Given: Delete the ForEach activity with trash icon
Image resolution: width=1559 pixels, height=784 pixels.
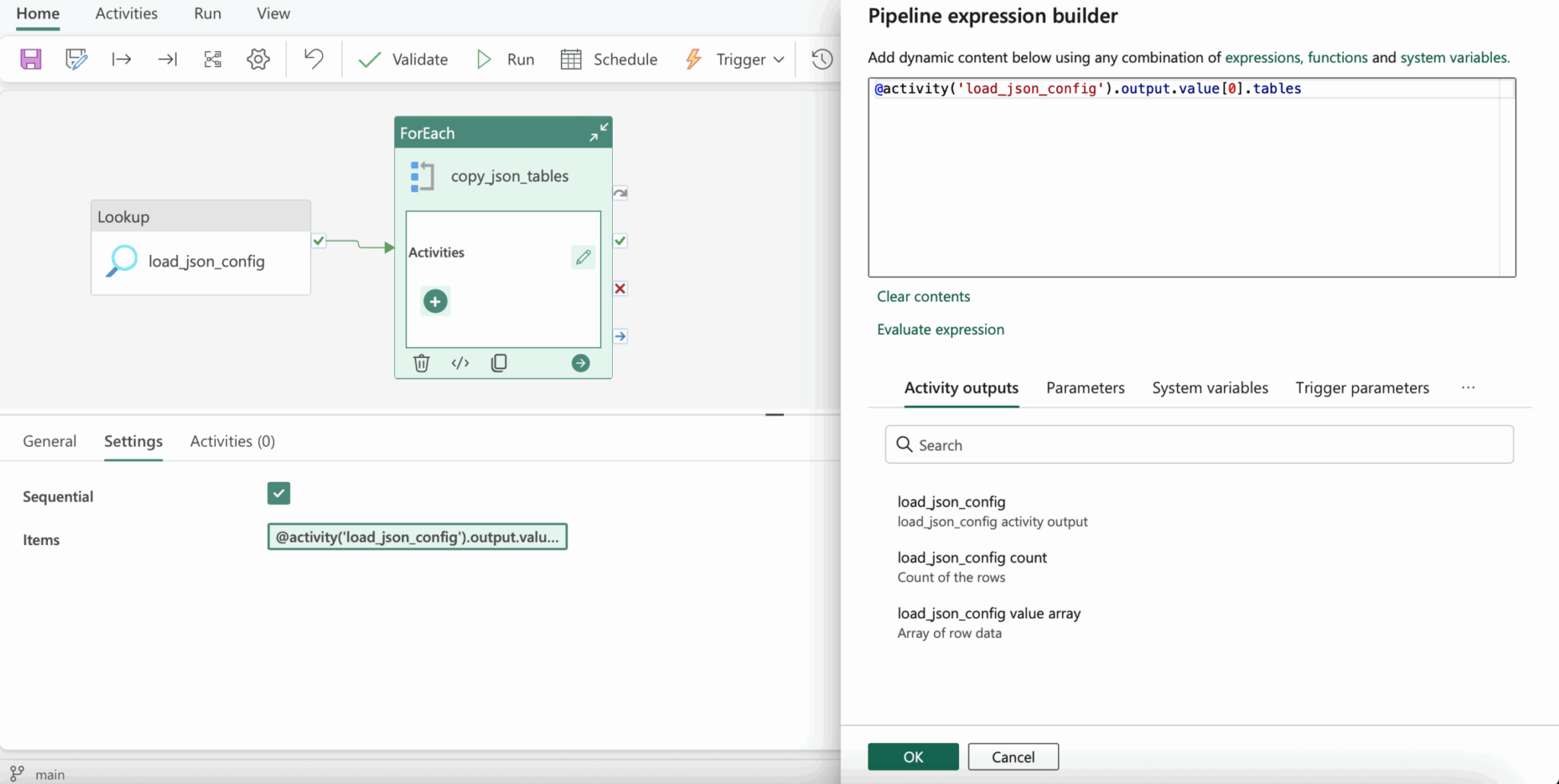Looking at the screenshot, I should coord(422,363).
